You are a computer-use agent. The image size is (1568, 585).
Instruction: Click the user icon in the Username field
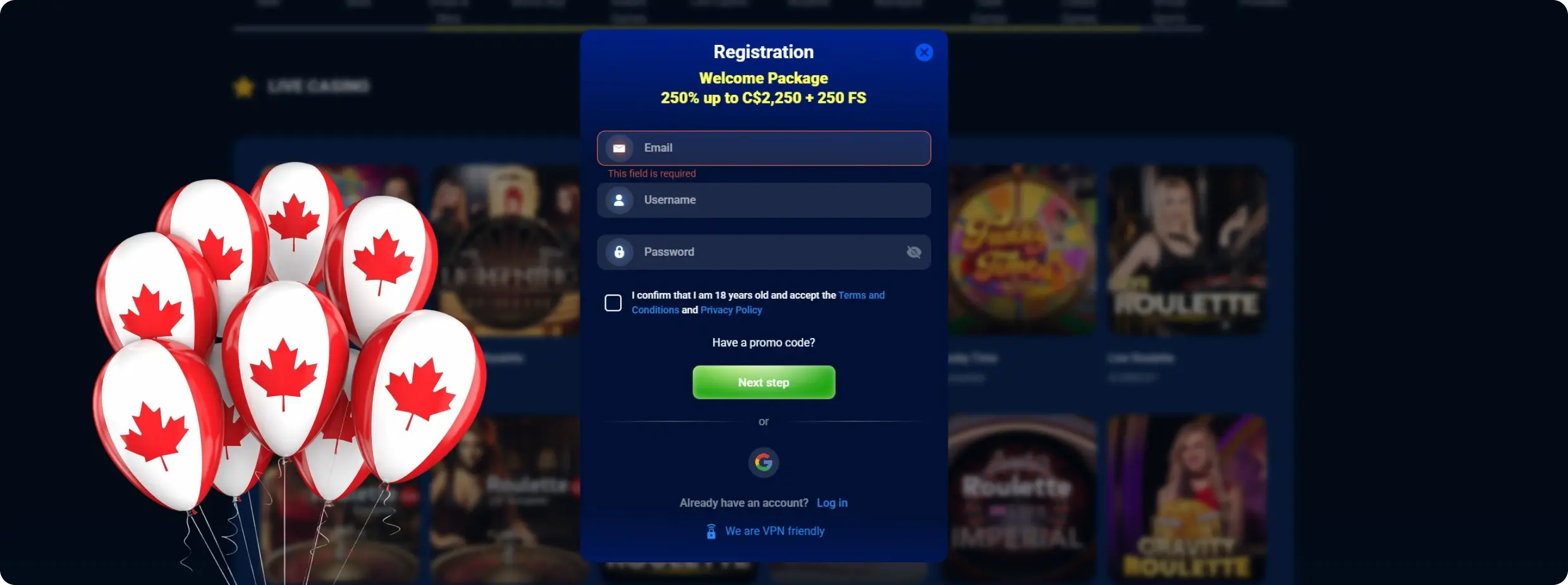(x=619, y=200)
